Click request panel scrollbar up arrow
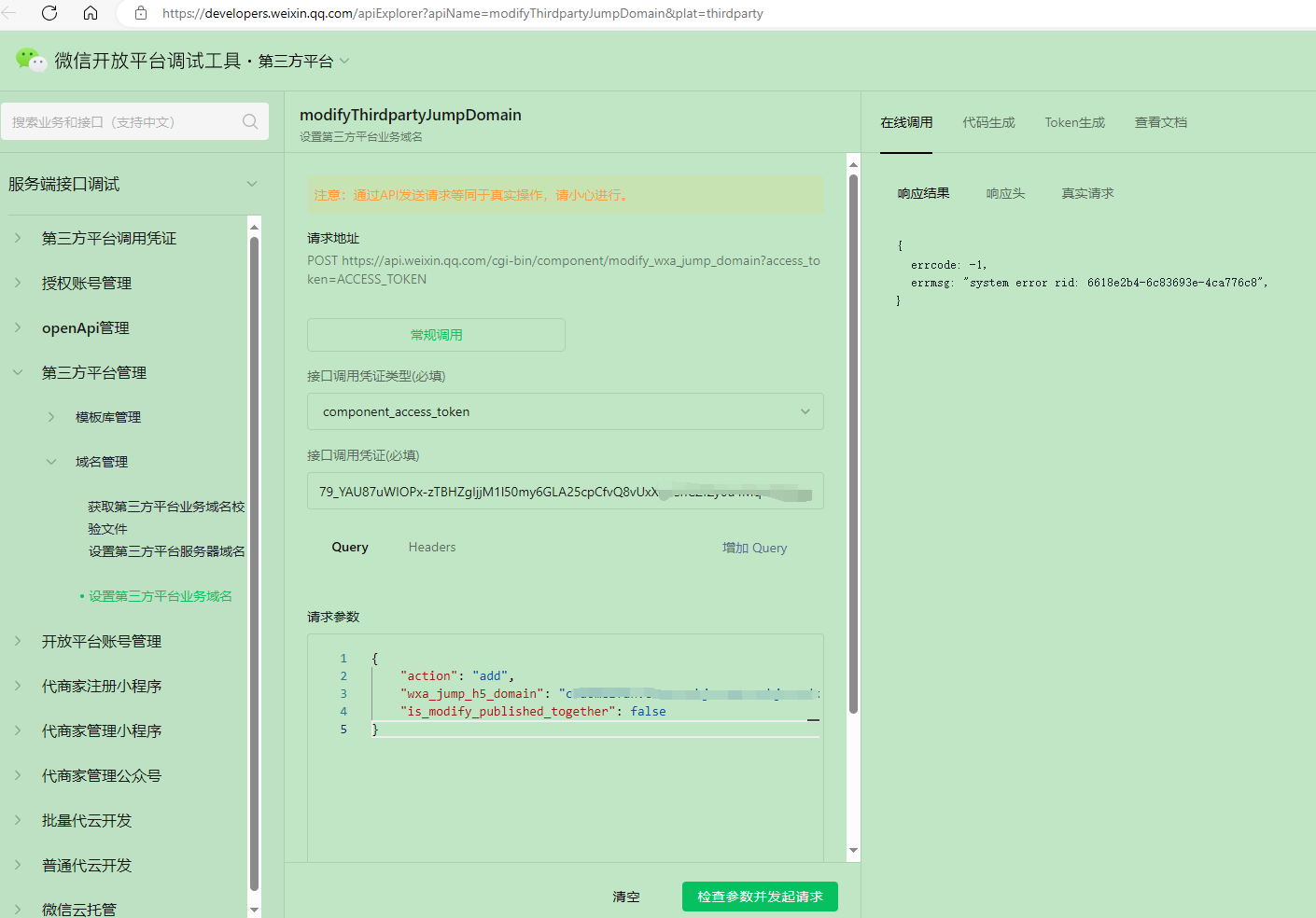The width and height of the screenshot is (1316, 918). (x=853, y=164)
